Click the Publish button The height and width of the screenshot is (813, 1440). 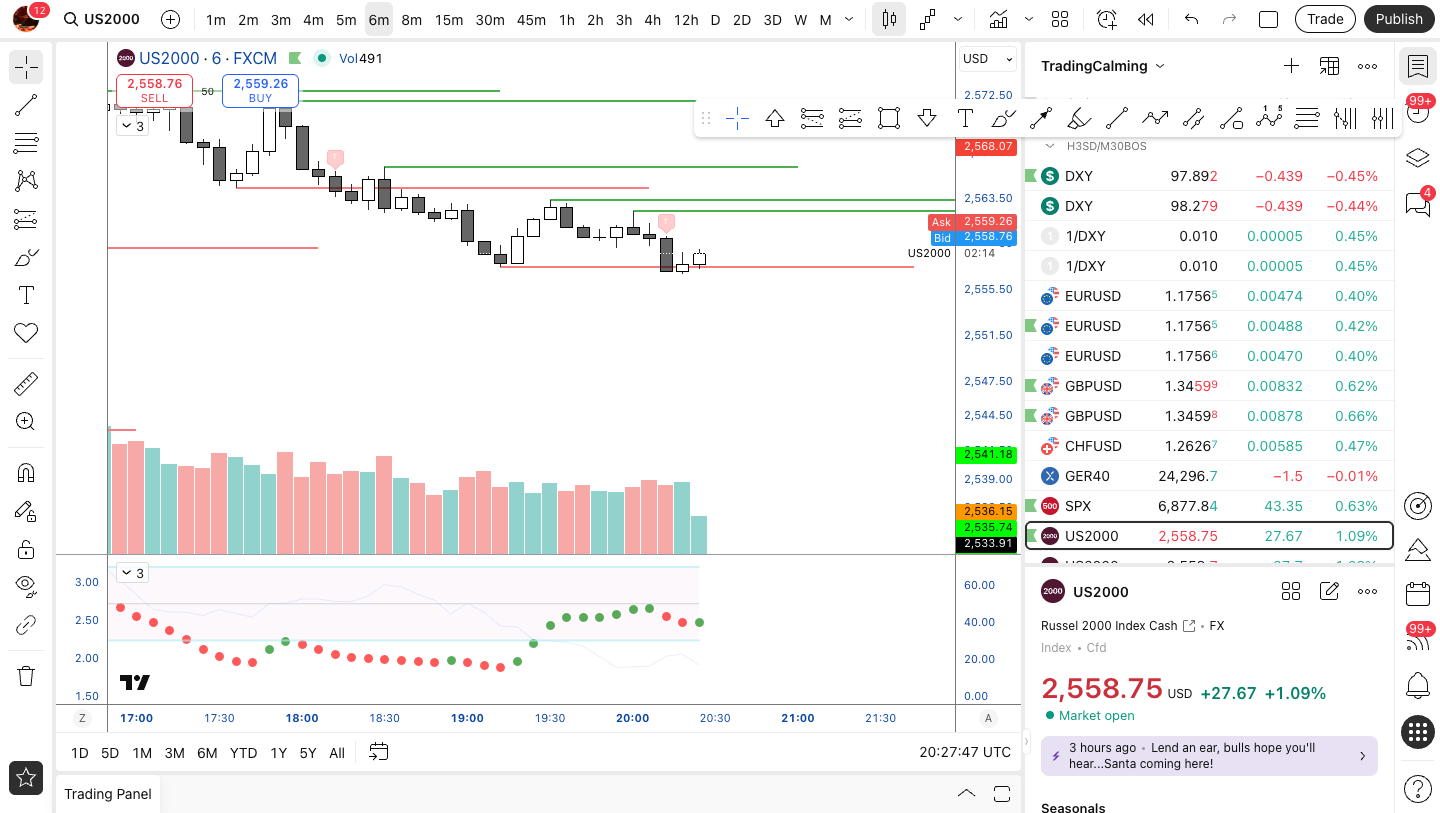click(x=1399, y=19)
